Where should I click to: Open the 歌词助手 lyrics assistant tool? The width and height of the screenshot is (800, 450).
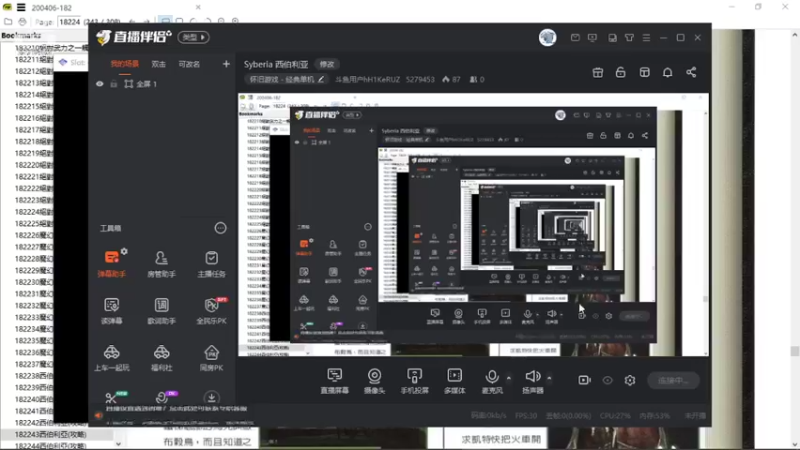pos(161,311)
